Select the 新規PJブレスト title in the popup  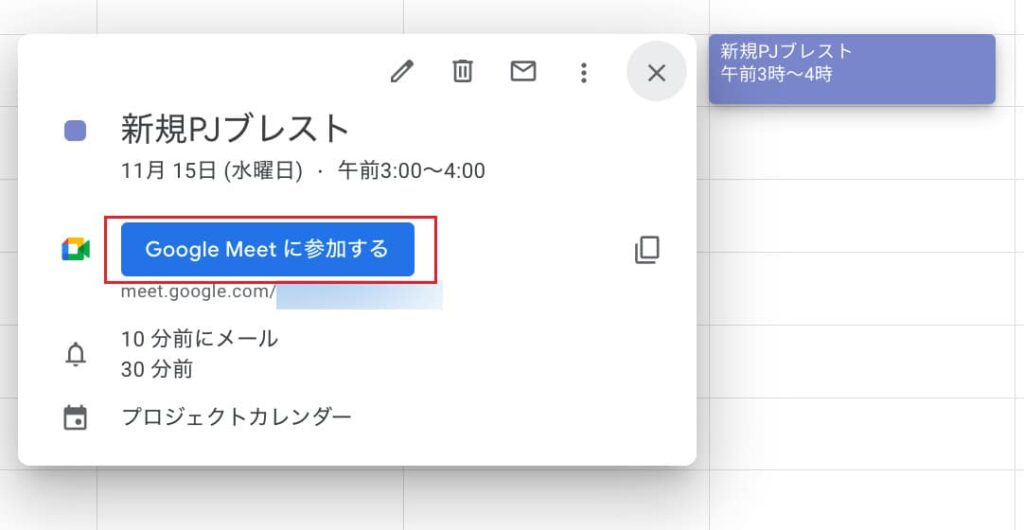coord(235,129)
